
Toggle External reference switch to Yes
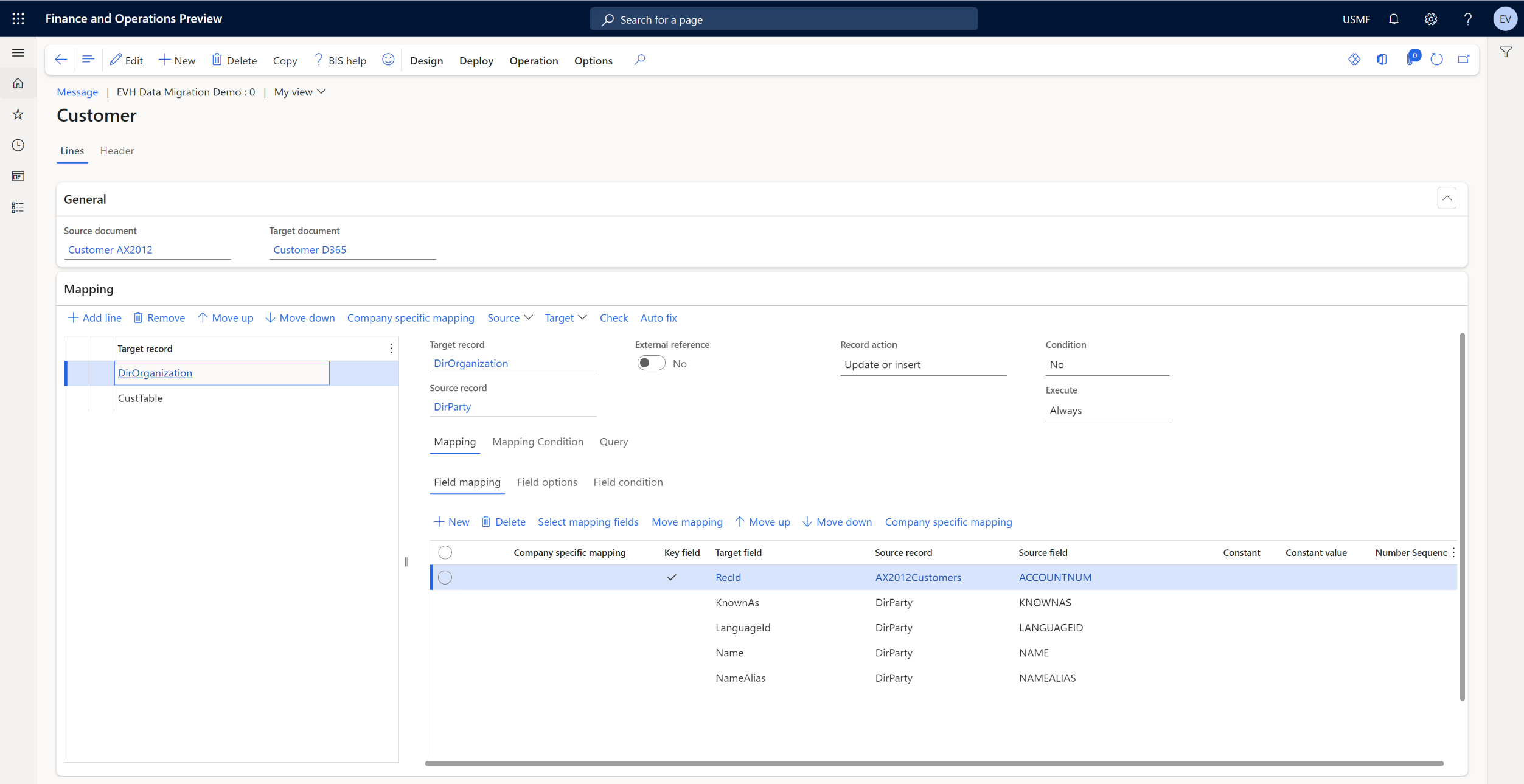pyautogui.click(x=651, y=363)
